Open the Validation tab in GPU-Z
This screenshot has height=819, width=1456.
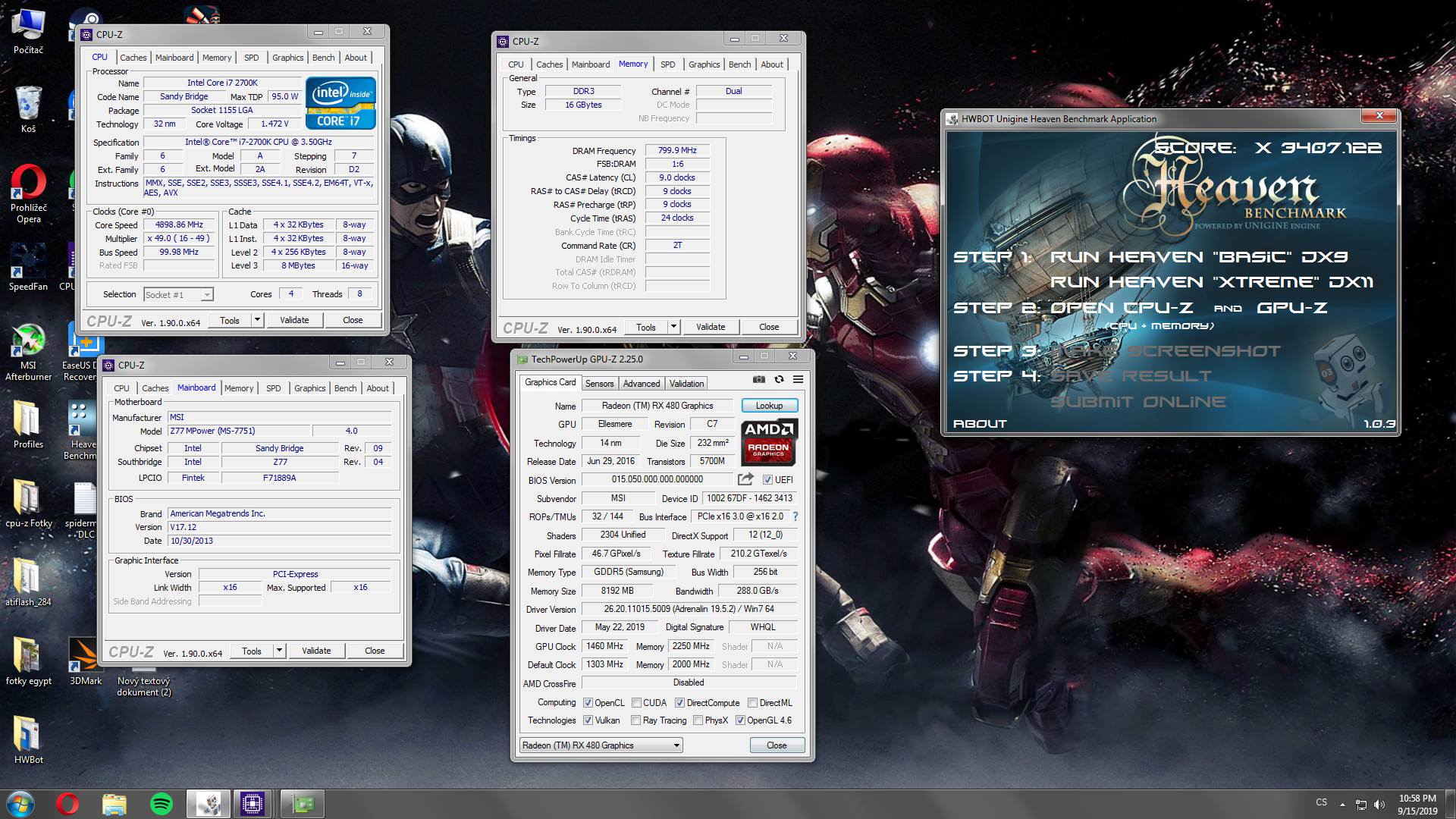[x=686, y=384]
